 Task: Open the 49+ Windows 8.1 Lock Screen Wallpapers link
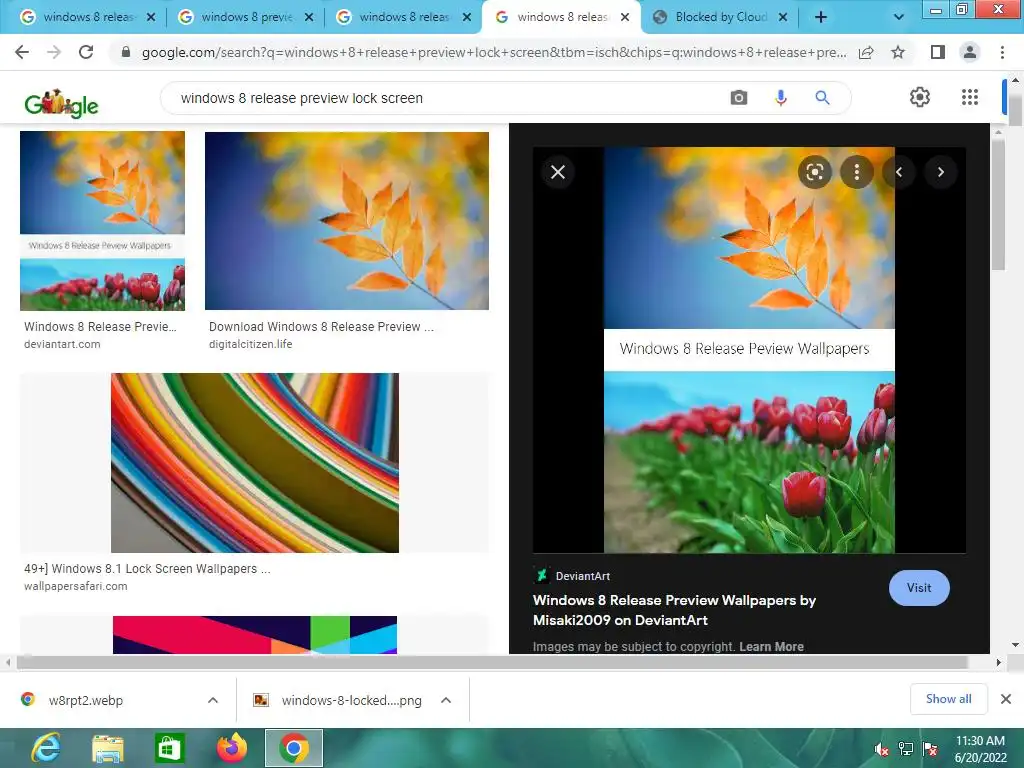click(147, 569)
